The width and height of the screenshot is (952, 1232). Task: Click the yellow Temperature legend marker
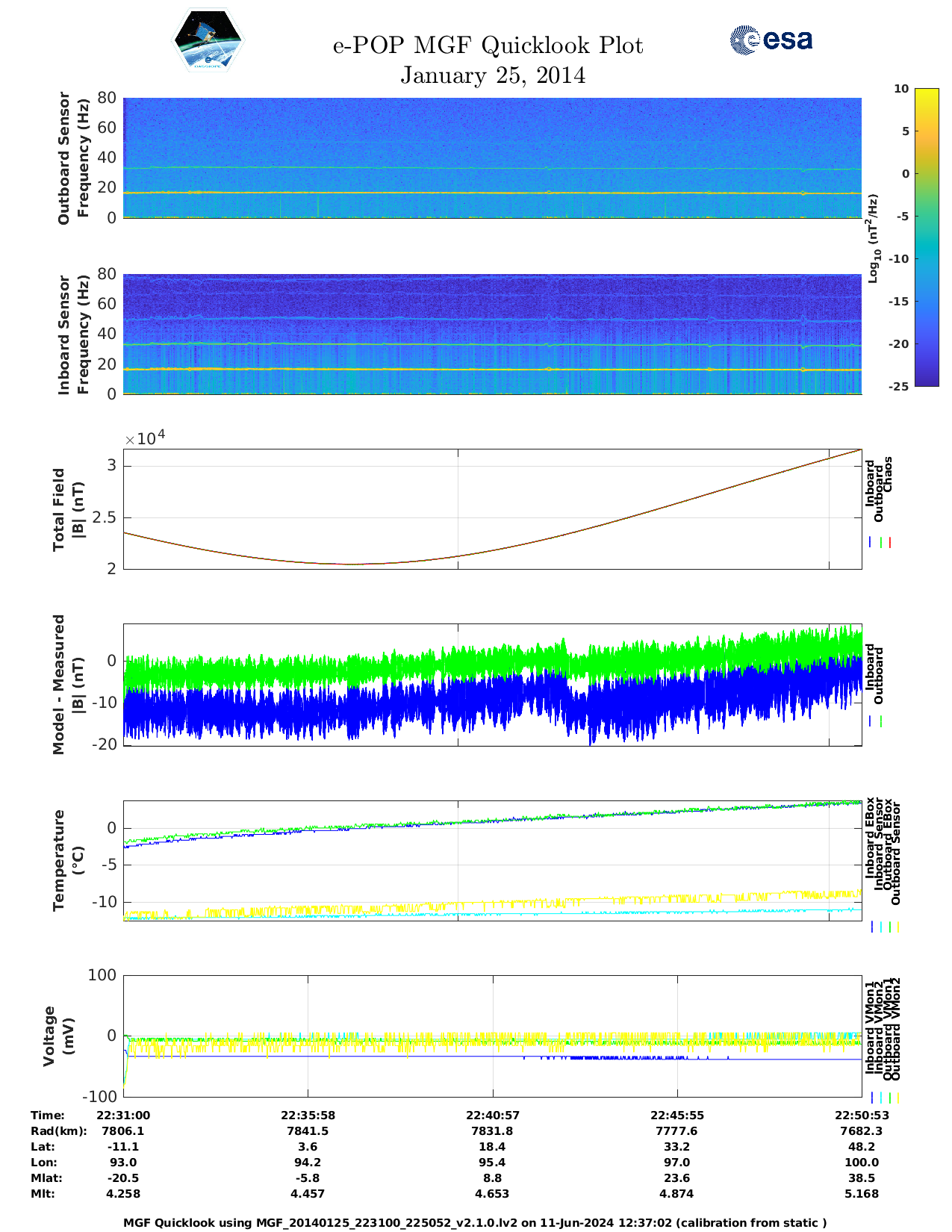click(897, 927)
